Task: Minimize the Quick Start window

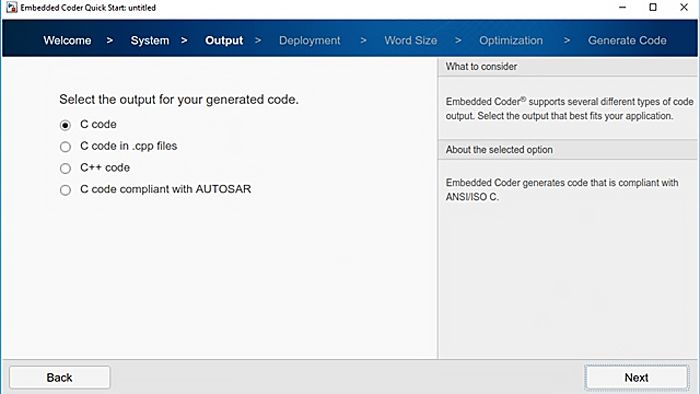Action: 622,7
